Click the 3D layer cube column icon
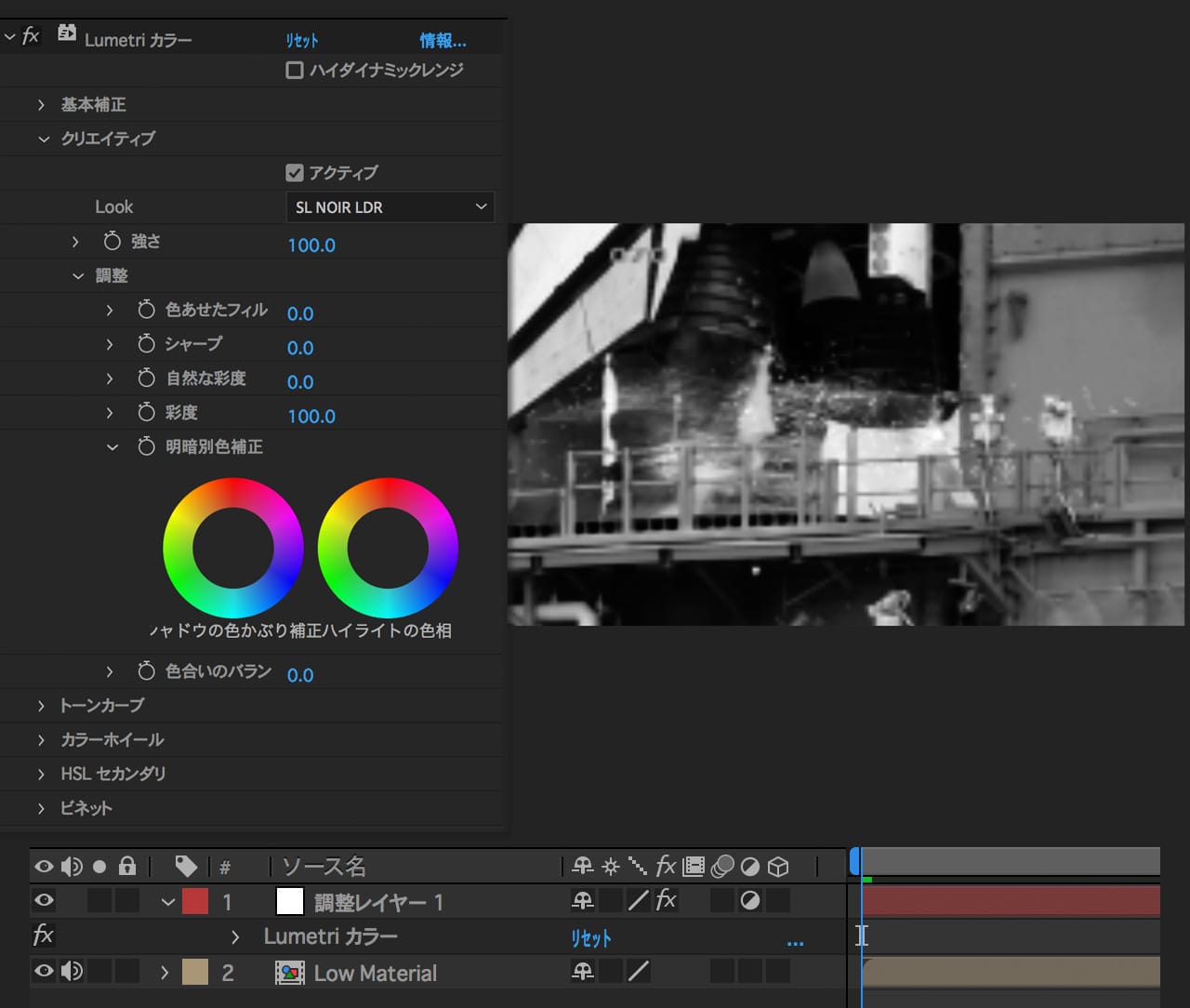Screen dimensions: 1190x1008 tap(779, 867)
